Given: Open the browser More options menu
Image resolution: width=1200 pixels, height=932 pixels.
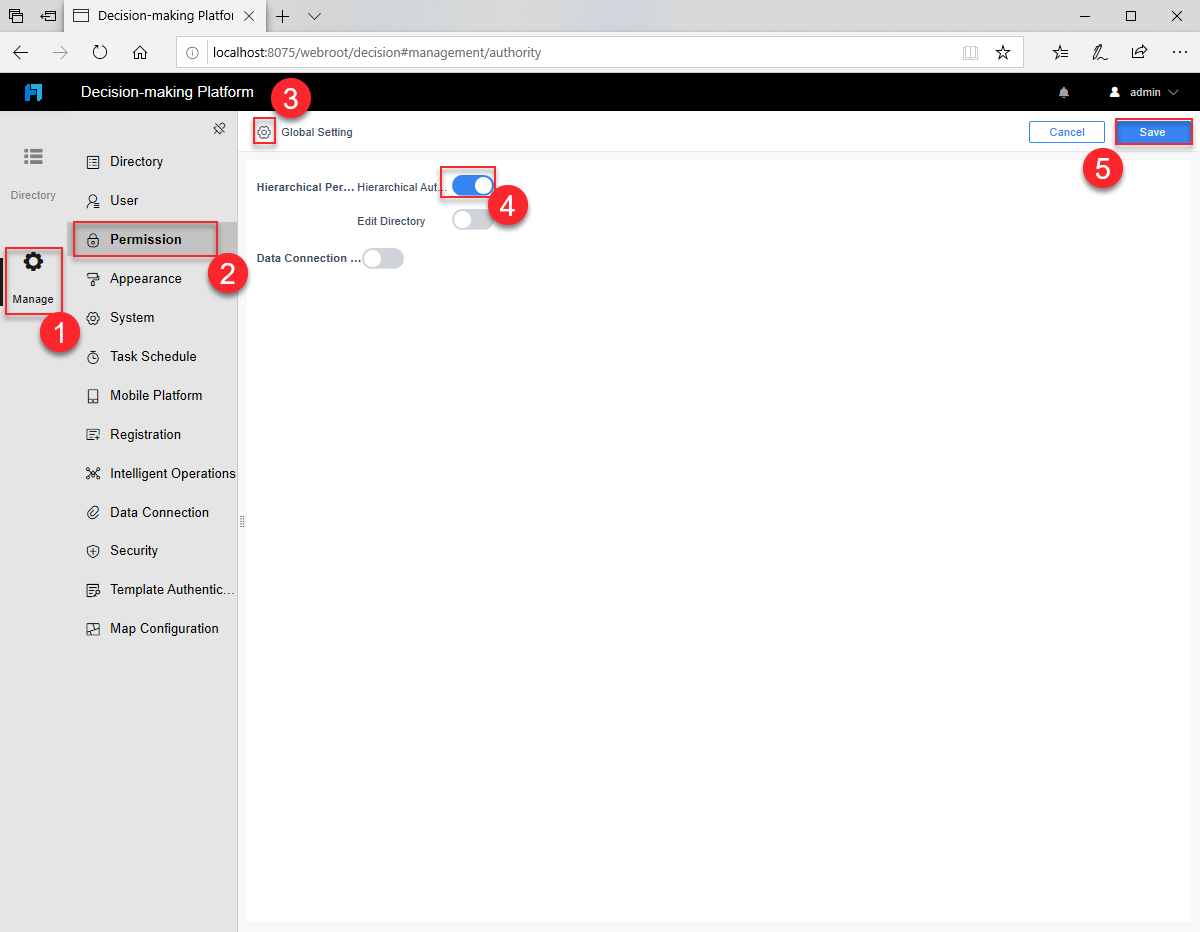Looking at the screenshot, I should pos(1179,52).
